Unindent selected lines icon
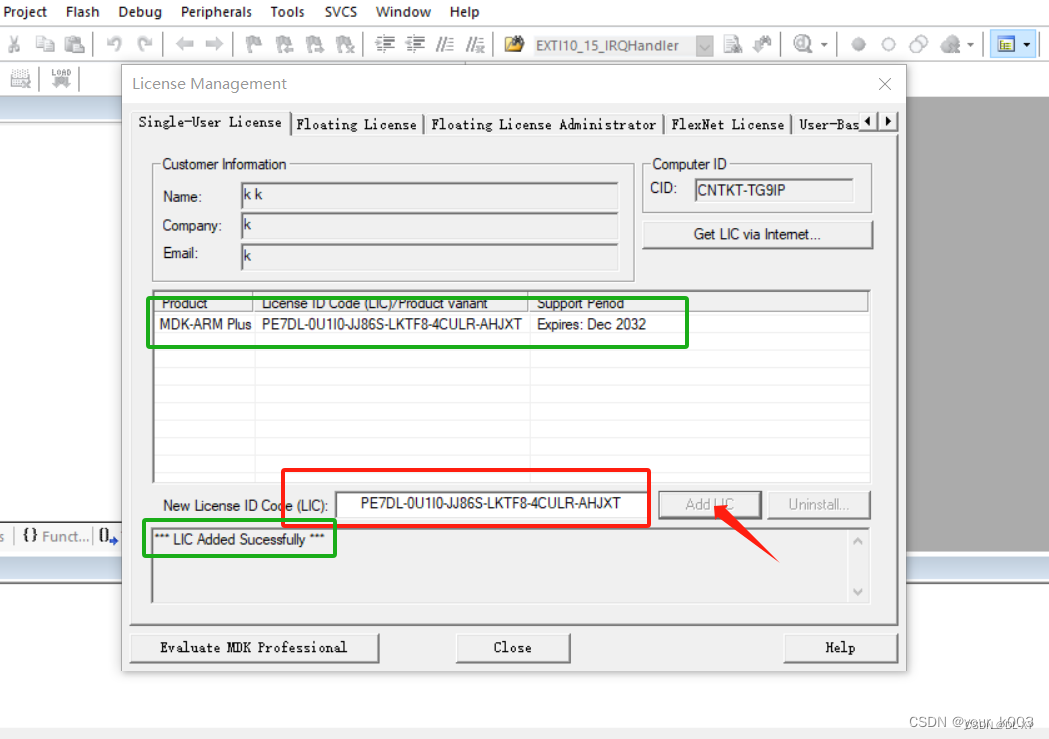The height and width of the screenshot is (739, 1049). [415, 45]
